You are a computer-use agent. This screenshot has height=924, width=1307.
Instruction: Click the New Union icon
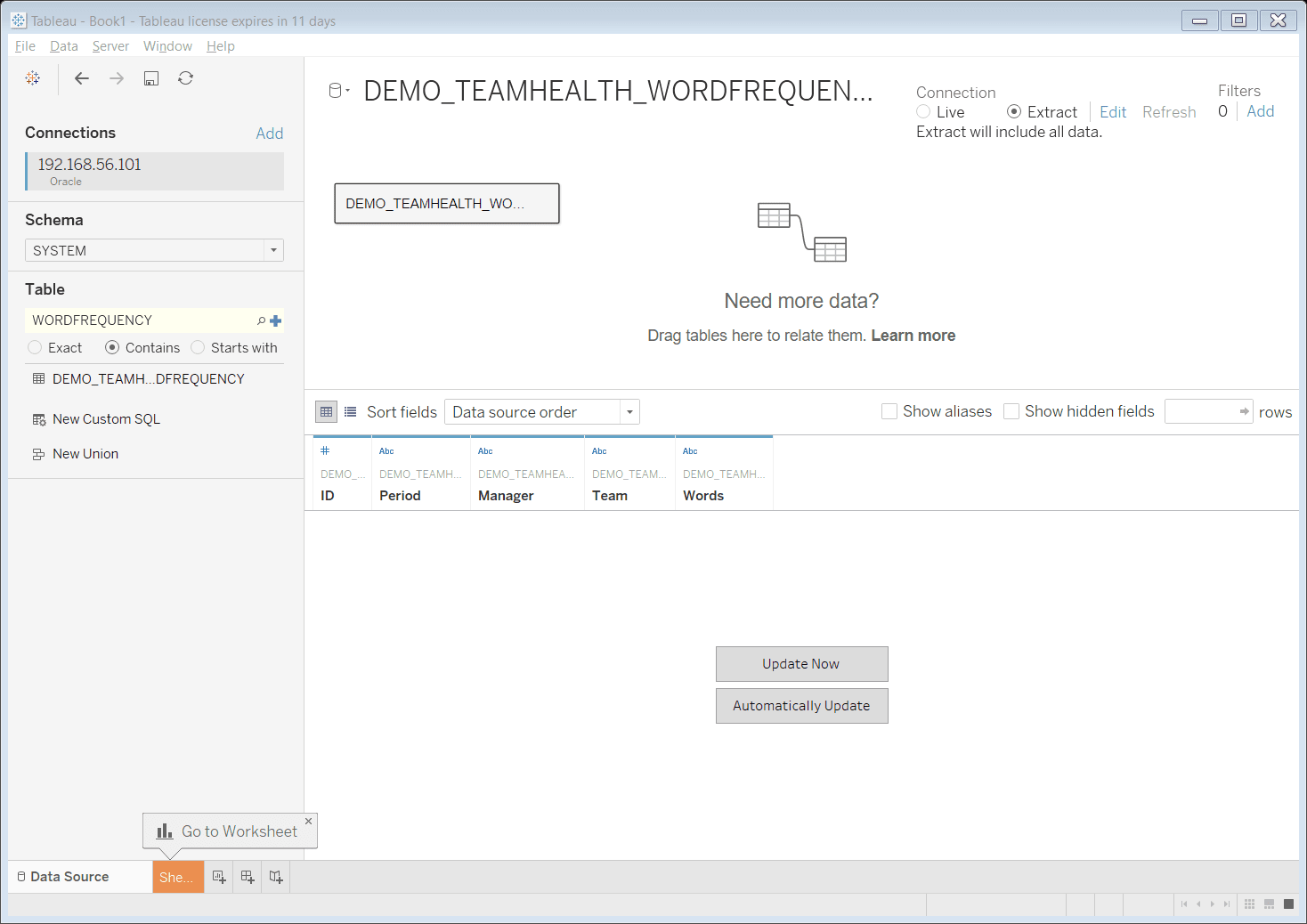[38, 454]
